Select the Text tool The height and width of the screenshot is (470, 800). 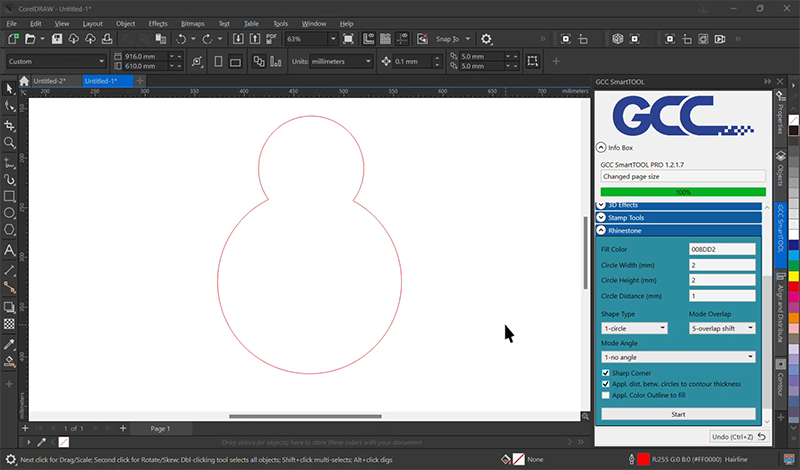[x=9, y=250]
